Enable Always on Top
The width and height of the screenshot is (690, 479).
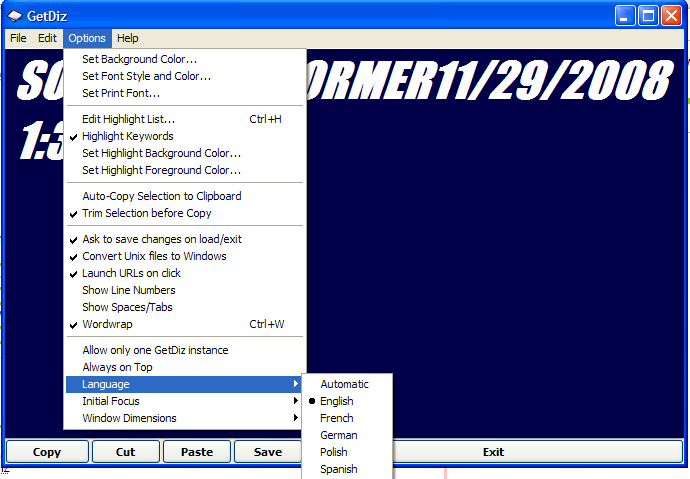click(x=185, y=367)
